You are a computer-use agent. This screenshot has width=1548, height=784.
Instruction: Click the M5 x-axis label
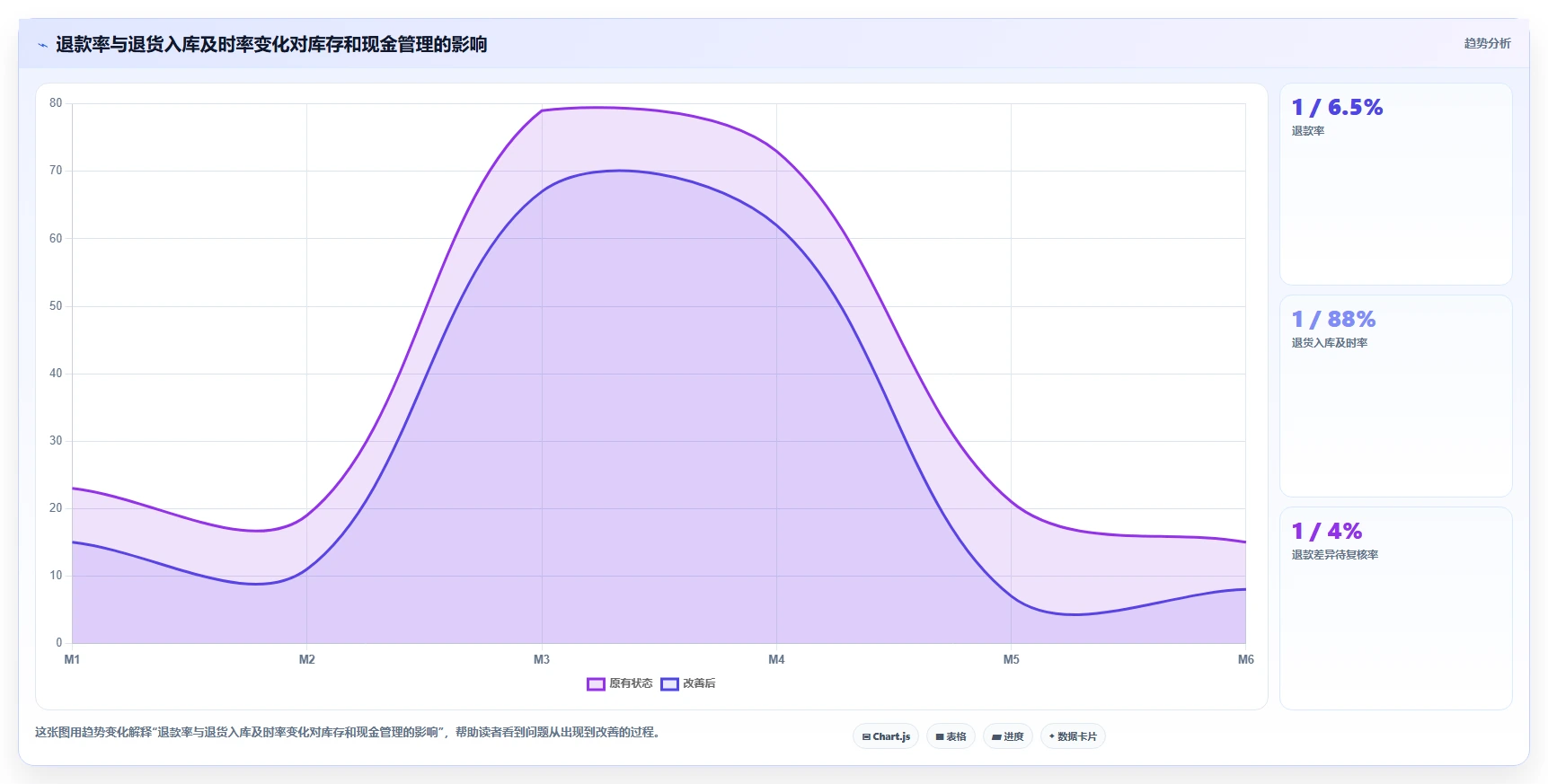(x=1012, y=659)
